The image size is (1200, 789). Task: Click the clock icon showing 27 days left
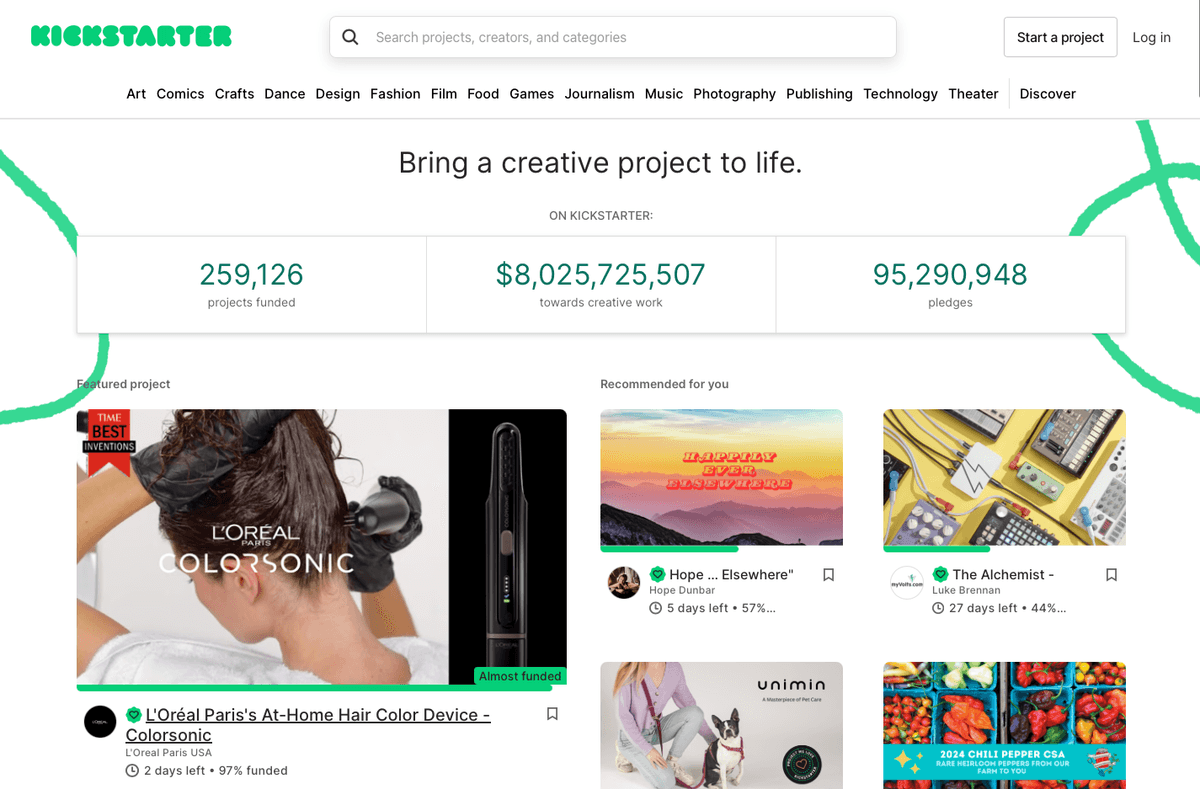click(937, 607)
